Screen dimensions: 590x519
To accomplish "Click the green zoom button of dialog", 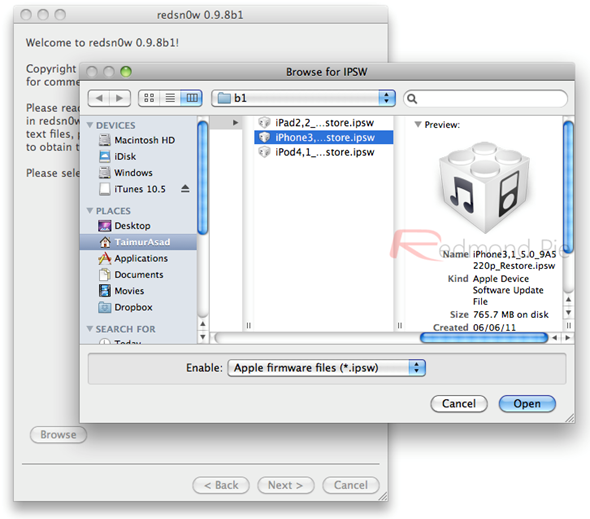I will (126, 72).
